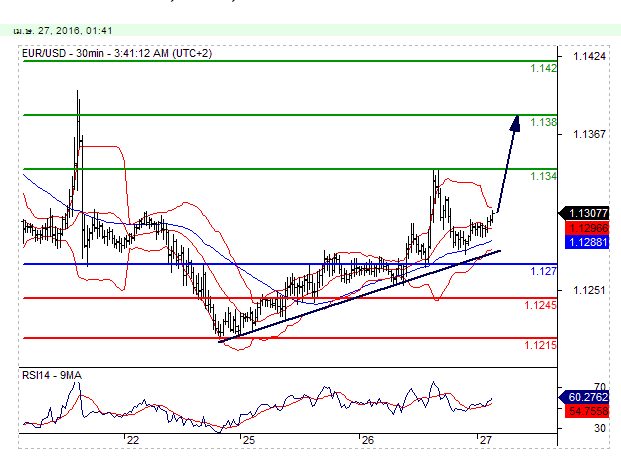Select the 1.142 resistance level label
Screen dimensions: 621x473
543,68
